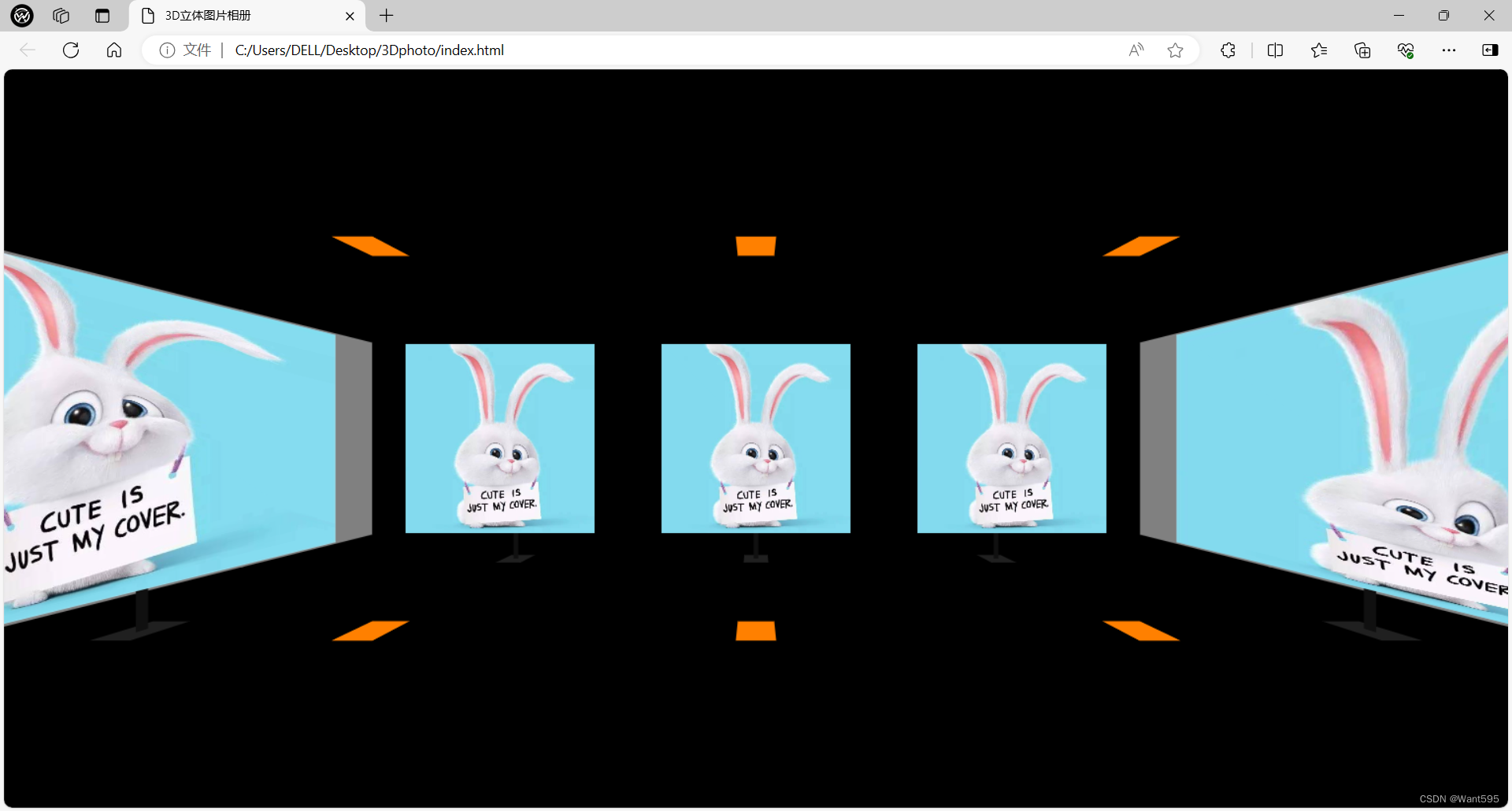The image size is (1512, 811).
Task: Close the 3D立体图片相册 tab
Action: point(350,16)
